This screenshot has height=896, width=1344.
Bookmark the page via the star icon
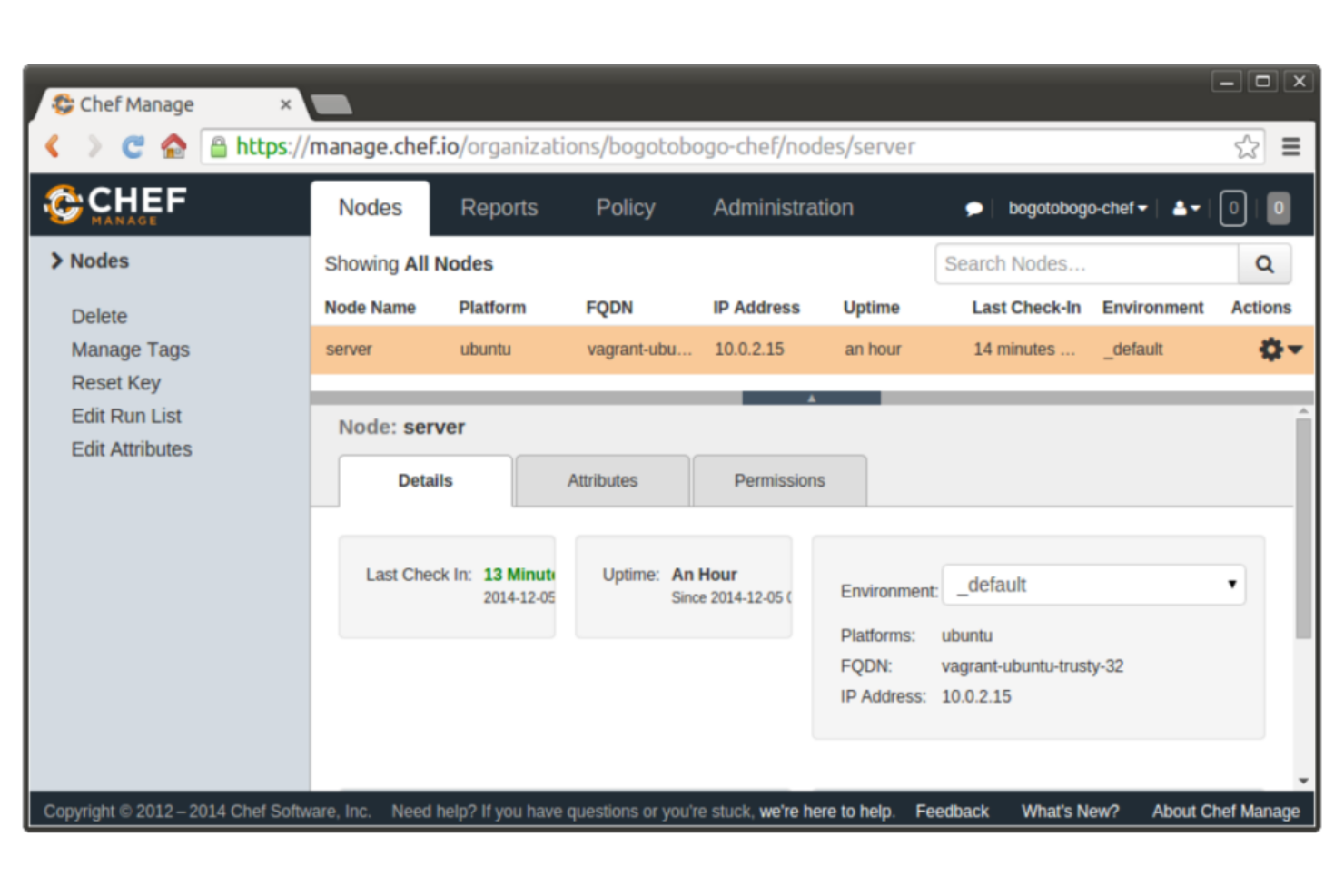1246,145
